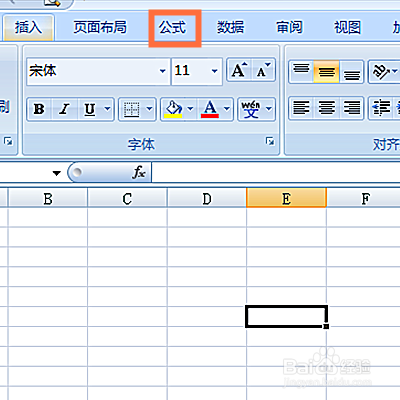Switch to 插入 ribbon tab
Viewport: 400px width, 400px height.
pos(28,27)
